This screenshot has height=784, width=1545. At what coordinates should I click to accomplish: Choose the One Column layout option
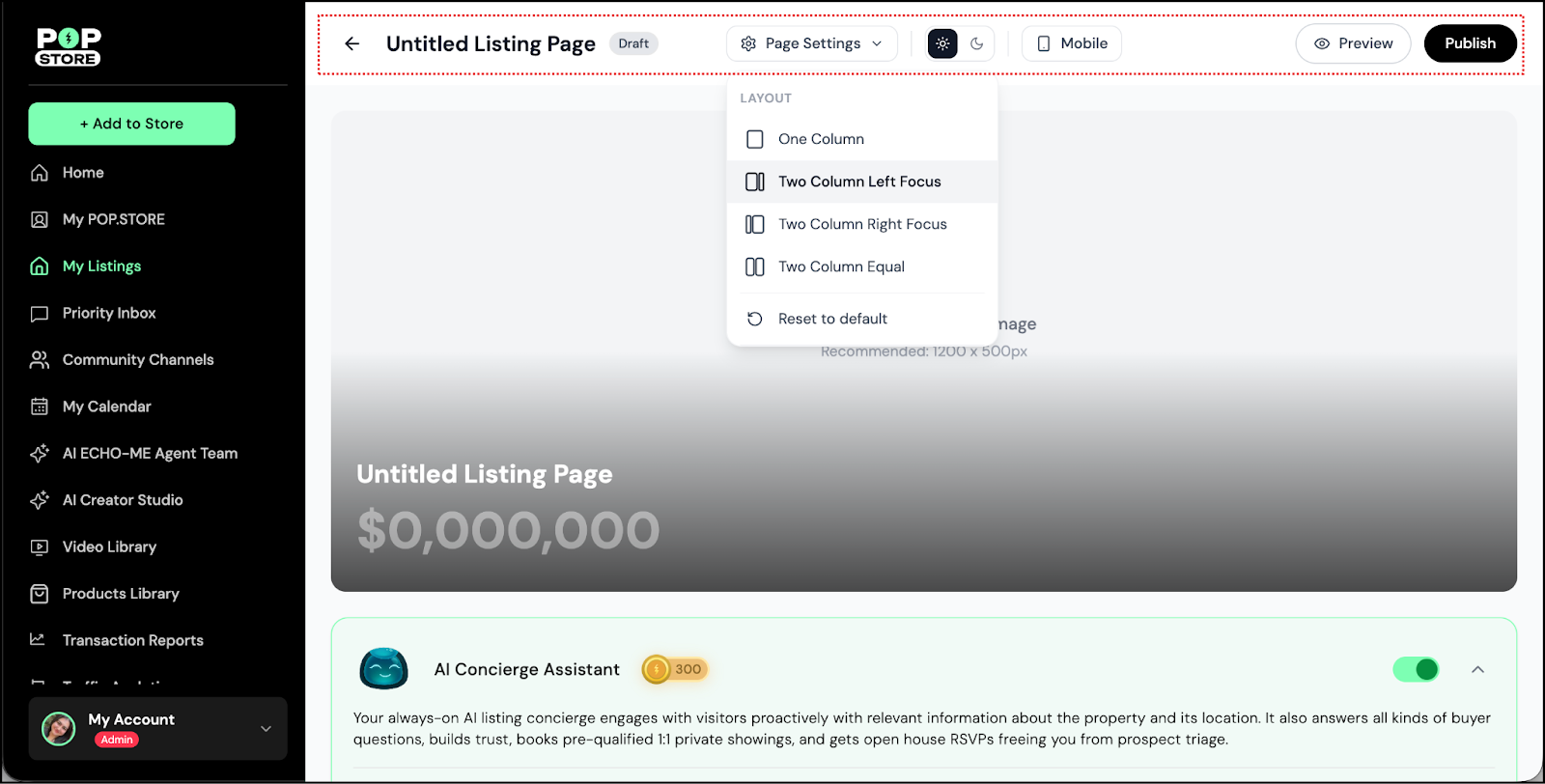pos(821,139)
